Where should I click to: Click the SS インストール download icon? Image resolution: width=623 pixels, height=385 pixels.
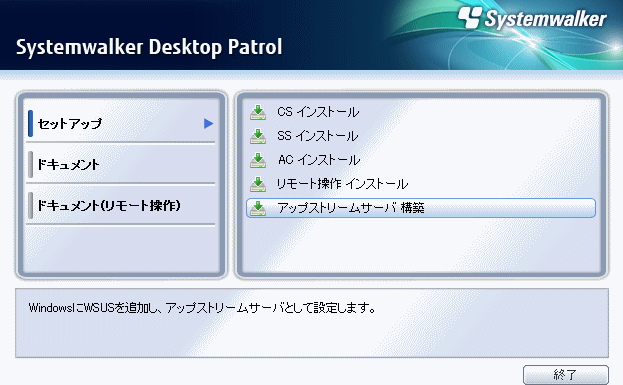point(258,136)
